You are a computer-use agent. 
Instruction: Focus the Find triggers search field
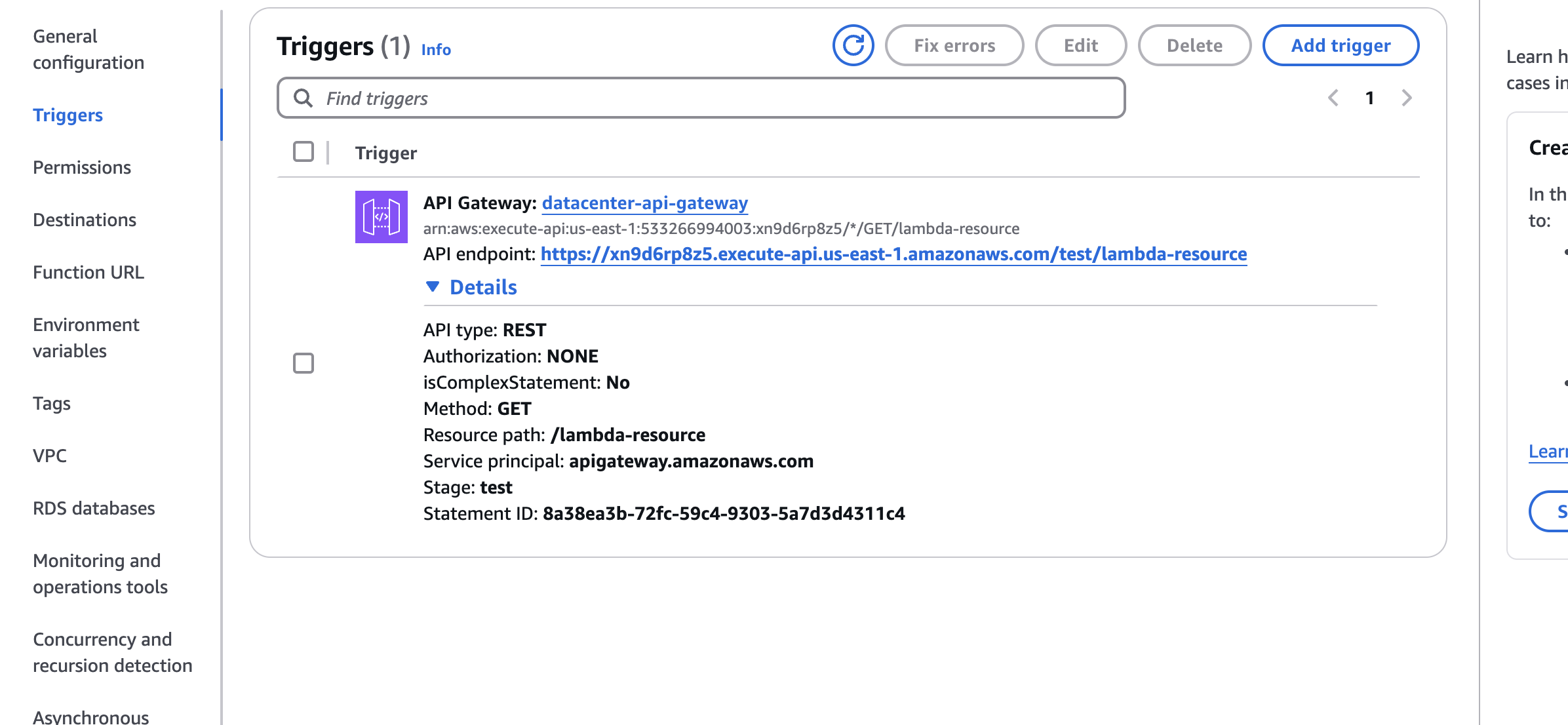[701, 98]
